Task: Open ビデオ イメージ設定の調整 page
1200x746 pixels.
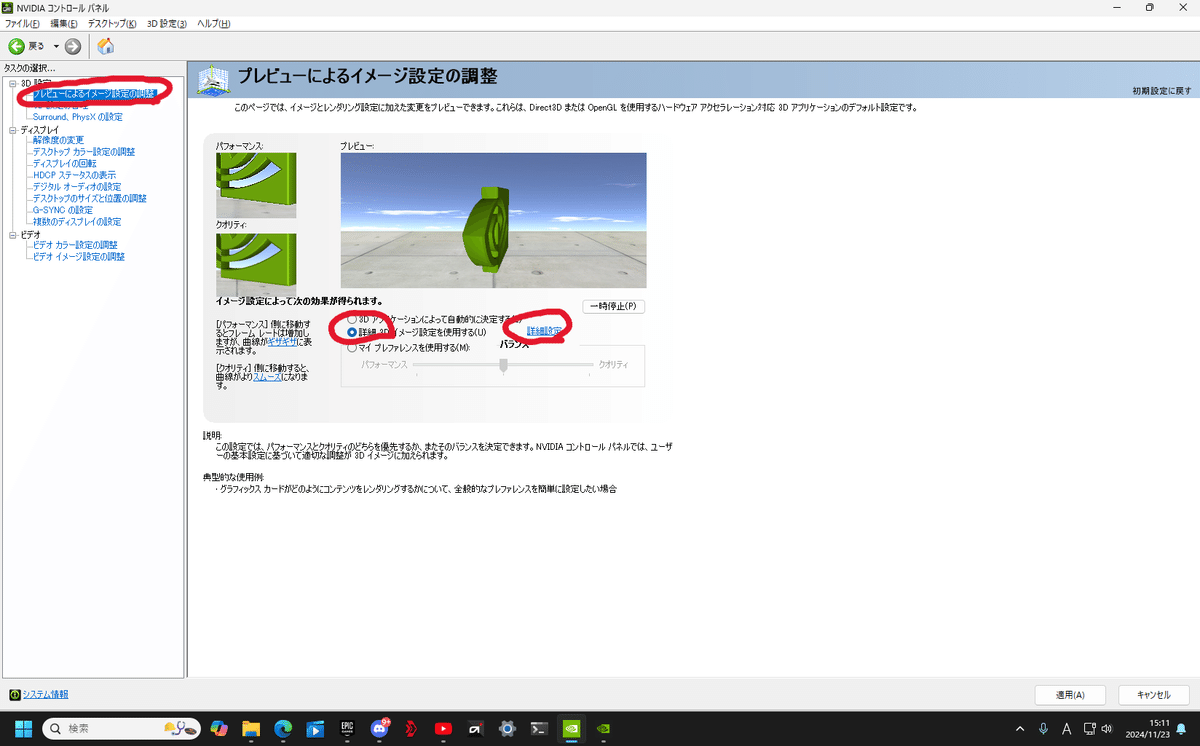Action: (x=78, y=257)
